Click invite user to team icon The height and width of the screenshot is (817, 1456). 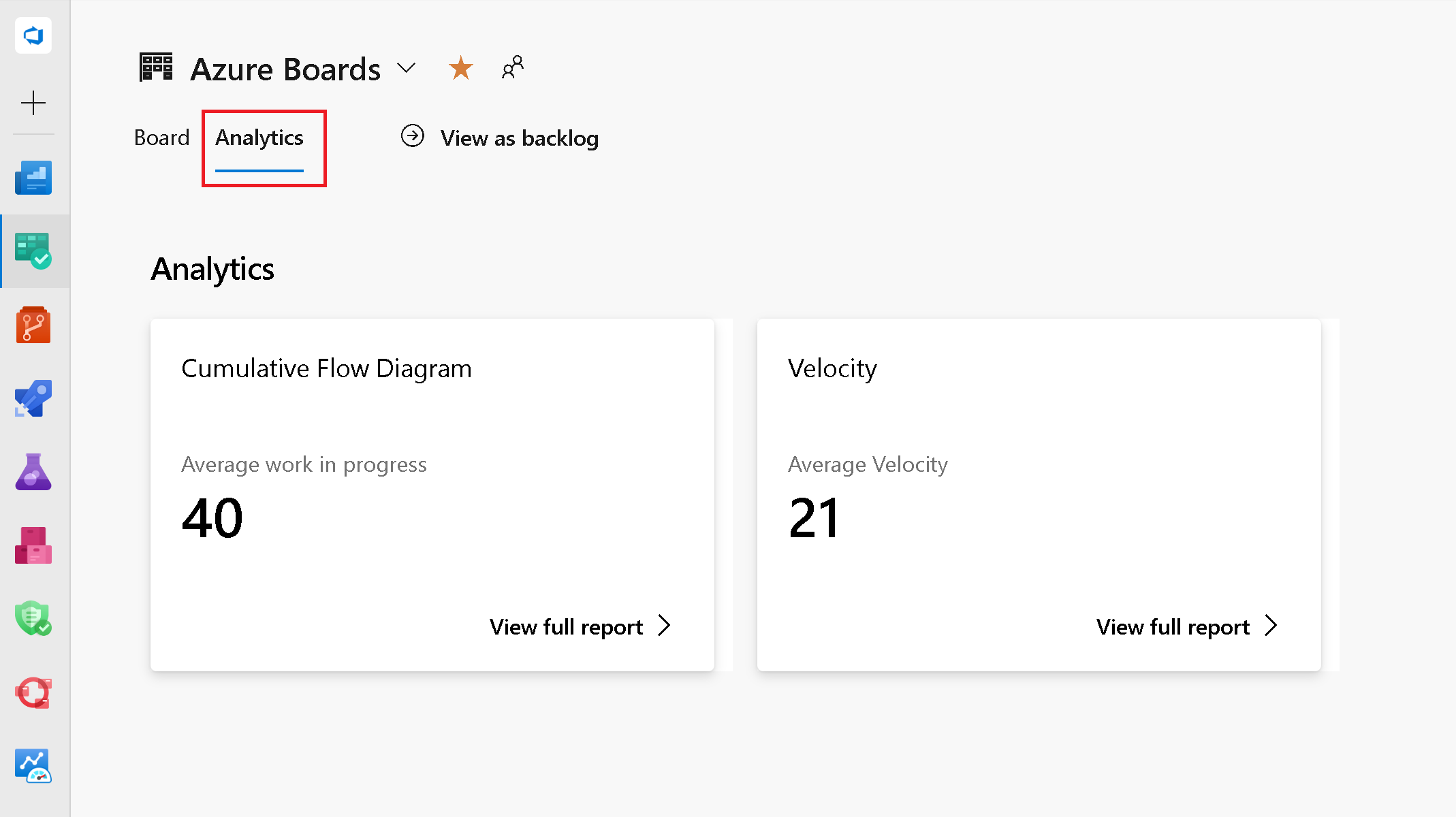tap(513, 67)
